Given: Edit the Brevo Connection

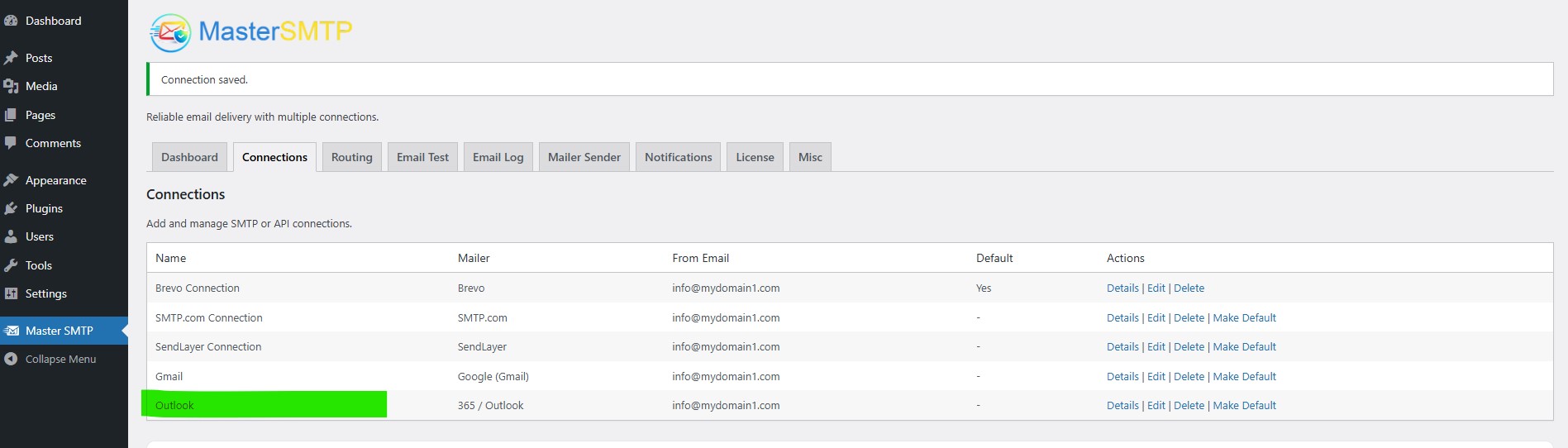Looking at the screenshot, I should 1156,288.
